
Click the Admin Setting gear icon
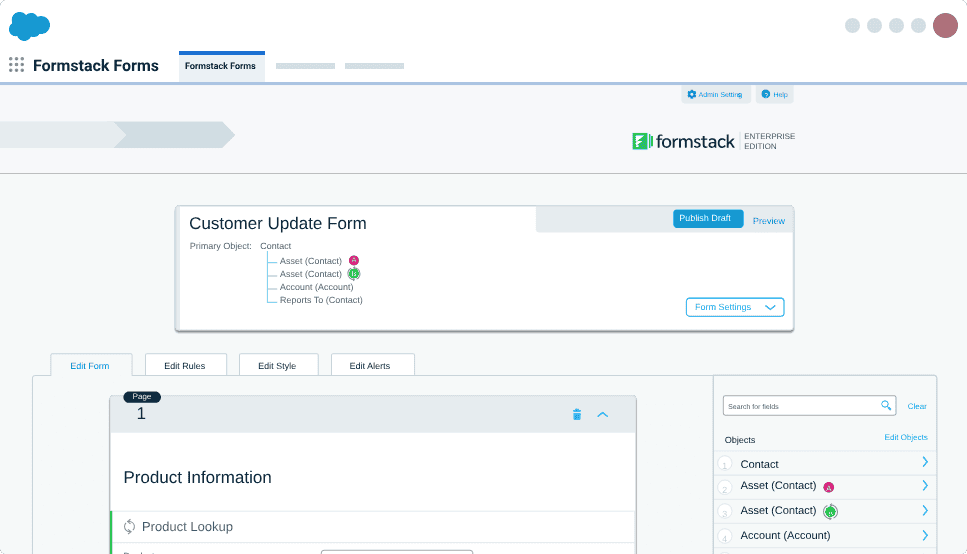click(x=691, y=94)
